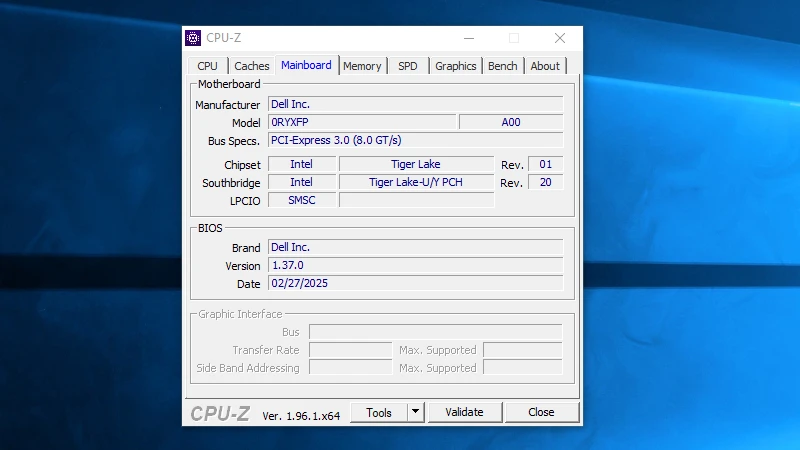Open the Graphics tab
800x450 pixels.
click(456, 66)
